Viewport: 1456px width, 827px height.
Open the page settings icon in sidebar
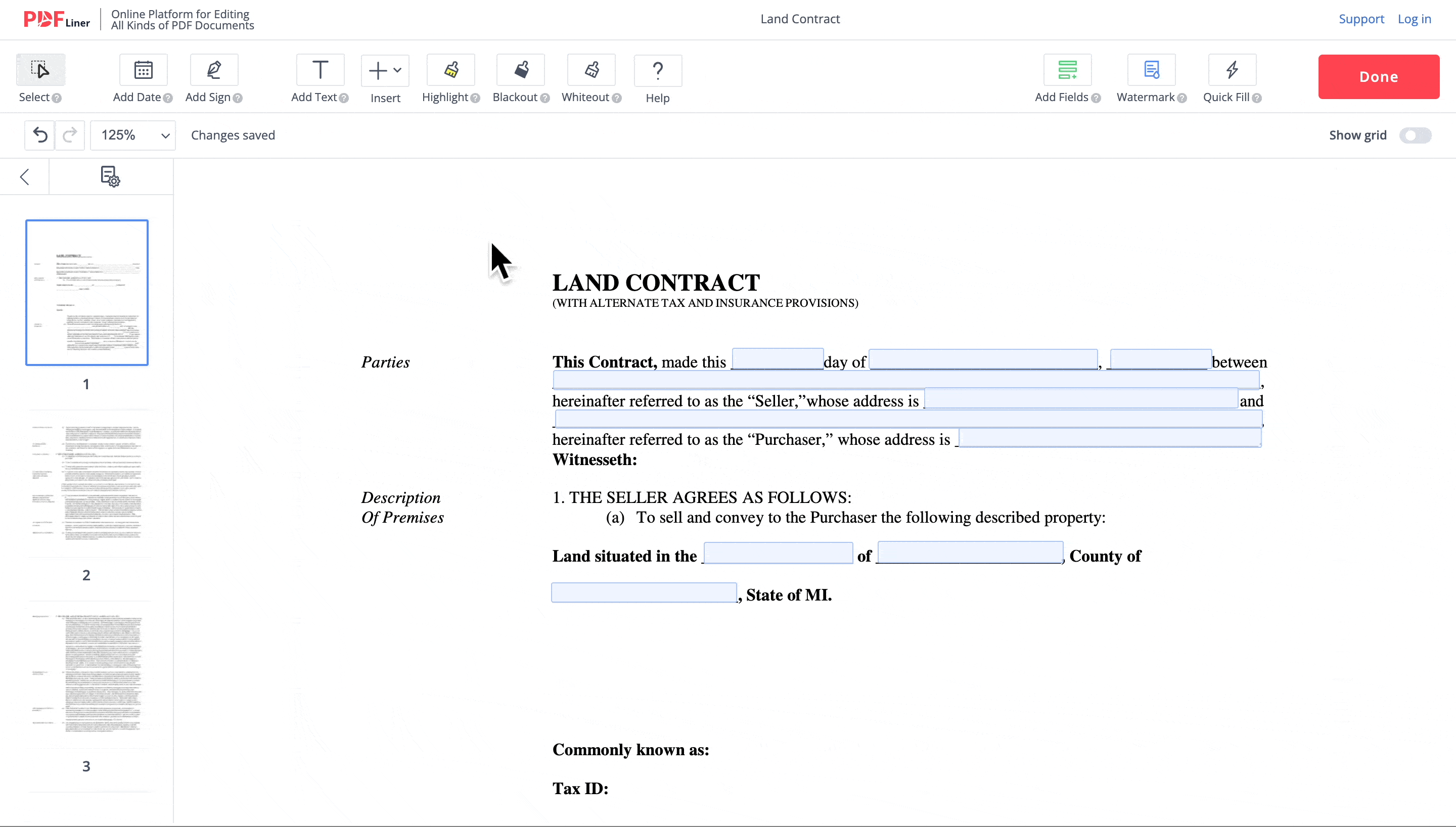point(111,176)
